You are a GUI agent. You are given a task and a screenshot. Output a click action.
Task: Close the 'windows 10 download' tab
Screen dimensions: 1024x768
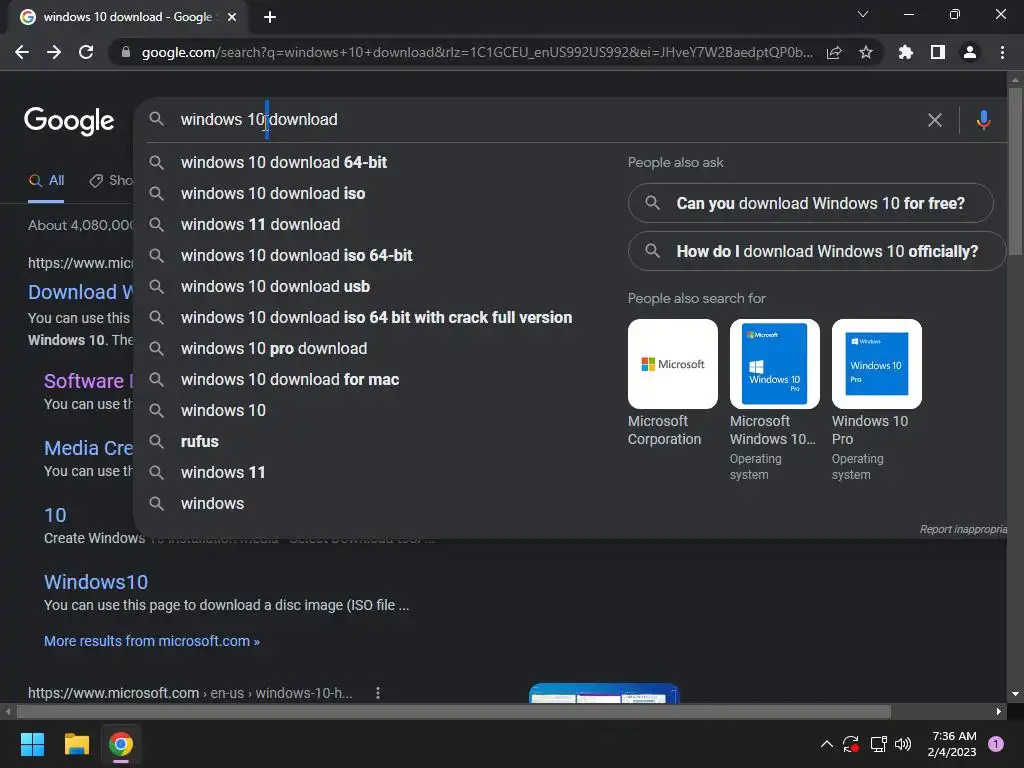[232, 17]
